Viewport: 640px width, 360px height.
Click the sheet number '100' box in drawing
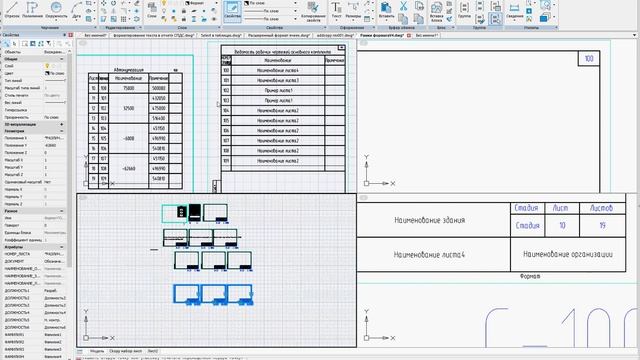click(589, 58)
